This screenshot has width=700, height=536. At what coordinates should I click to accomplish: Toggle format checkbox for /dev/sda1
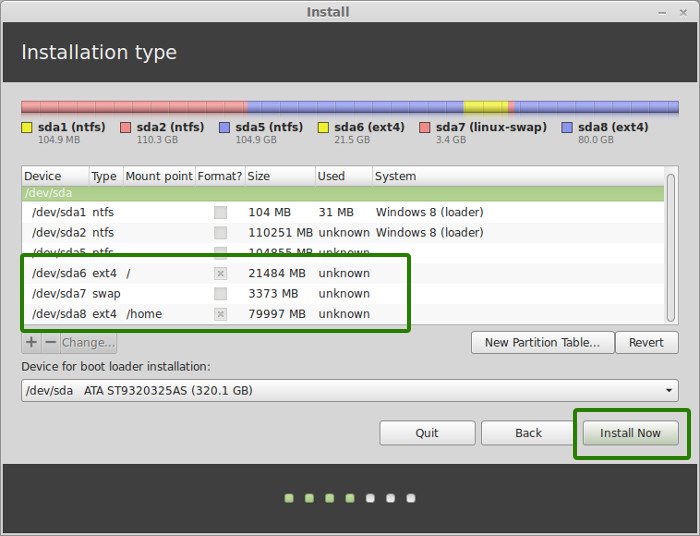coord(220,212)
